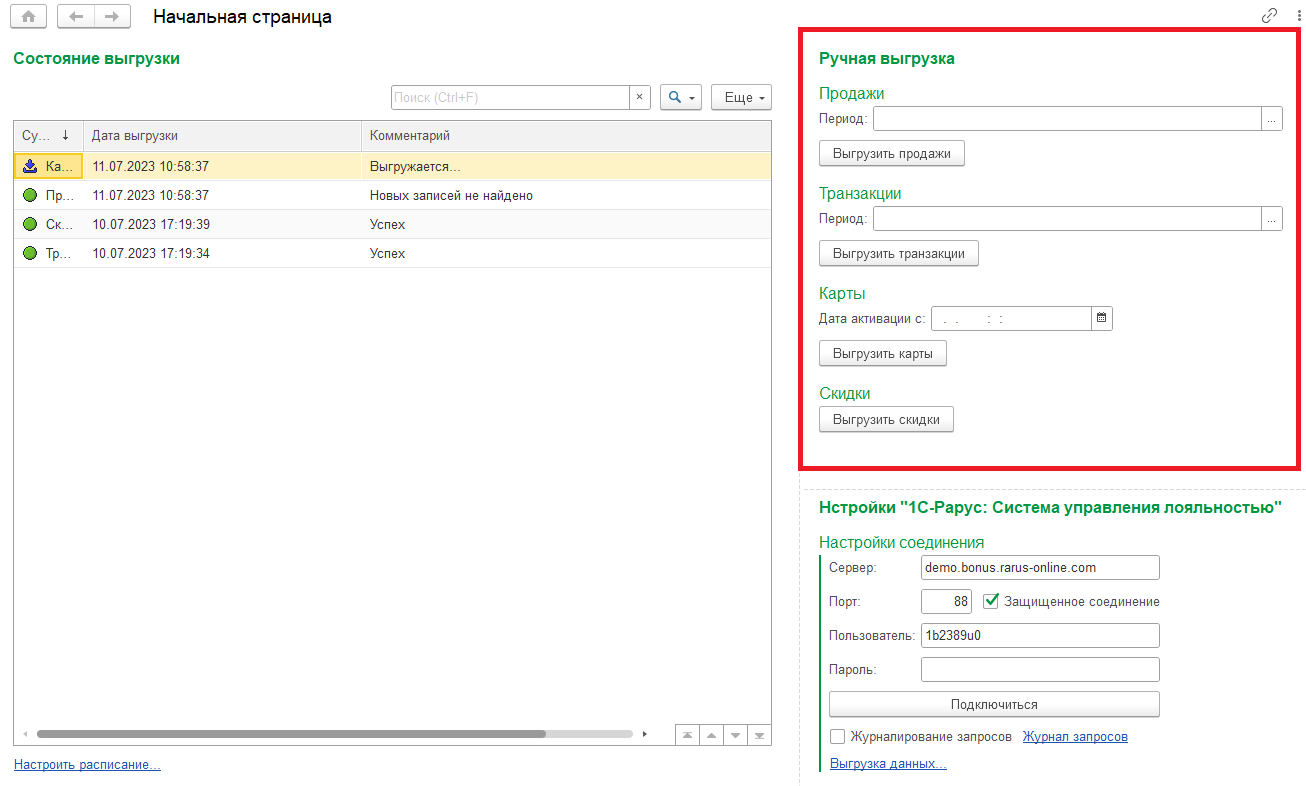Select Выгружается... comment cell
The height and width of the screenshot is (786, 1306).
566,166
